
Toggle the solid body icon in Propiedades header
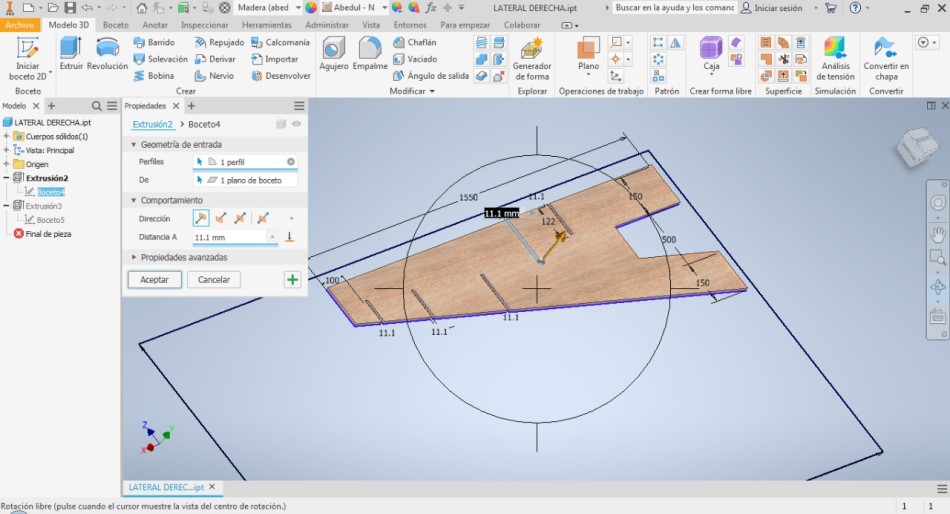coord(281,124)
